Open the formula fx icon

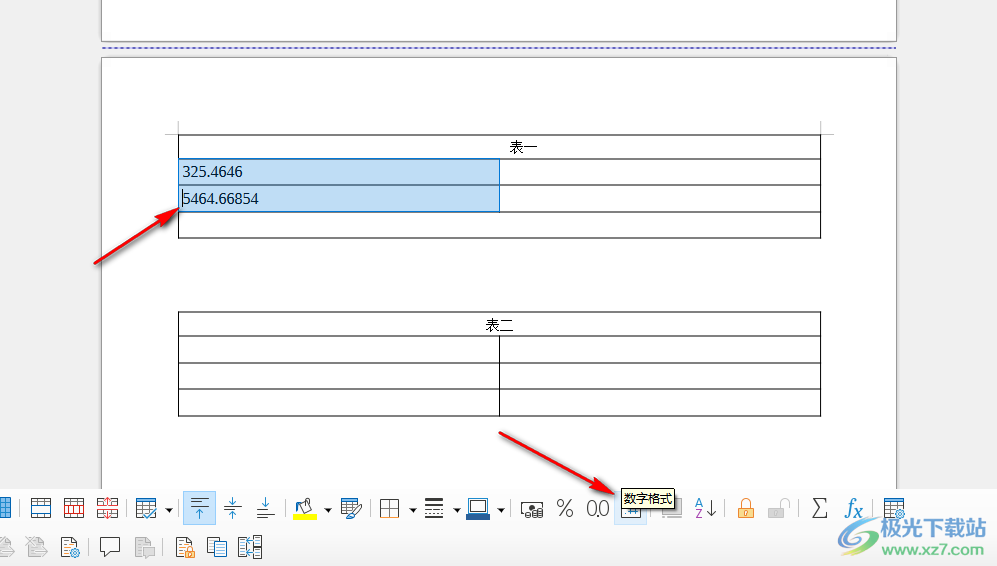[x=853, y=509]
